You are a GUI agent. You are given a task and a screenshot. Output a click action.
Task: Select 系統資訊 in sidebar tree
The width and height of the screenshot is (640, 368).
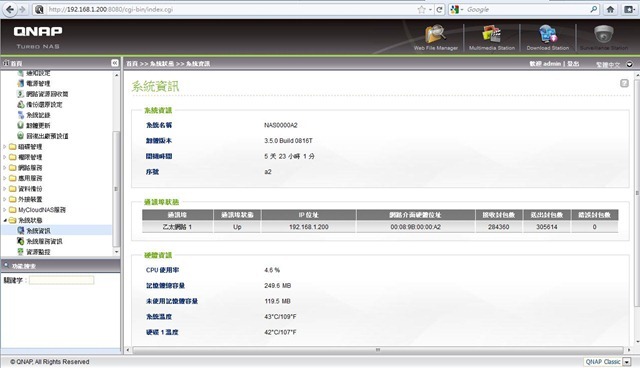34,231
